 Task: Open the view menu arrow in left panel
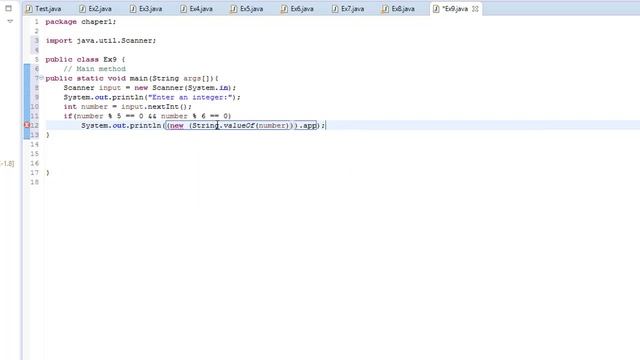coord(10,21)
